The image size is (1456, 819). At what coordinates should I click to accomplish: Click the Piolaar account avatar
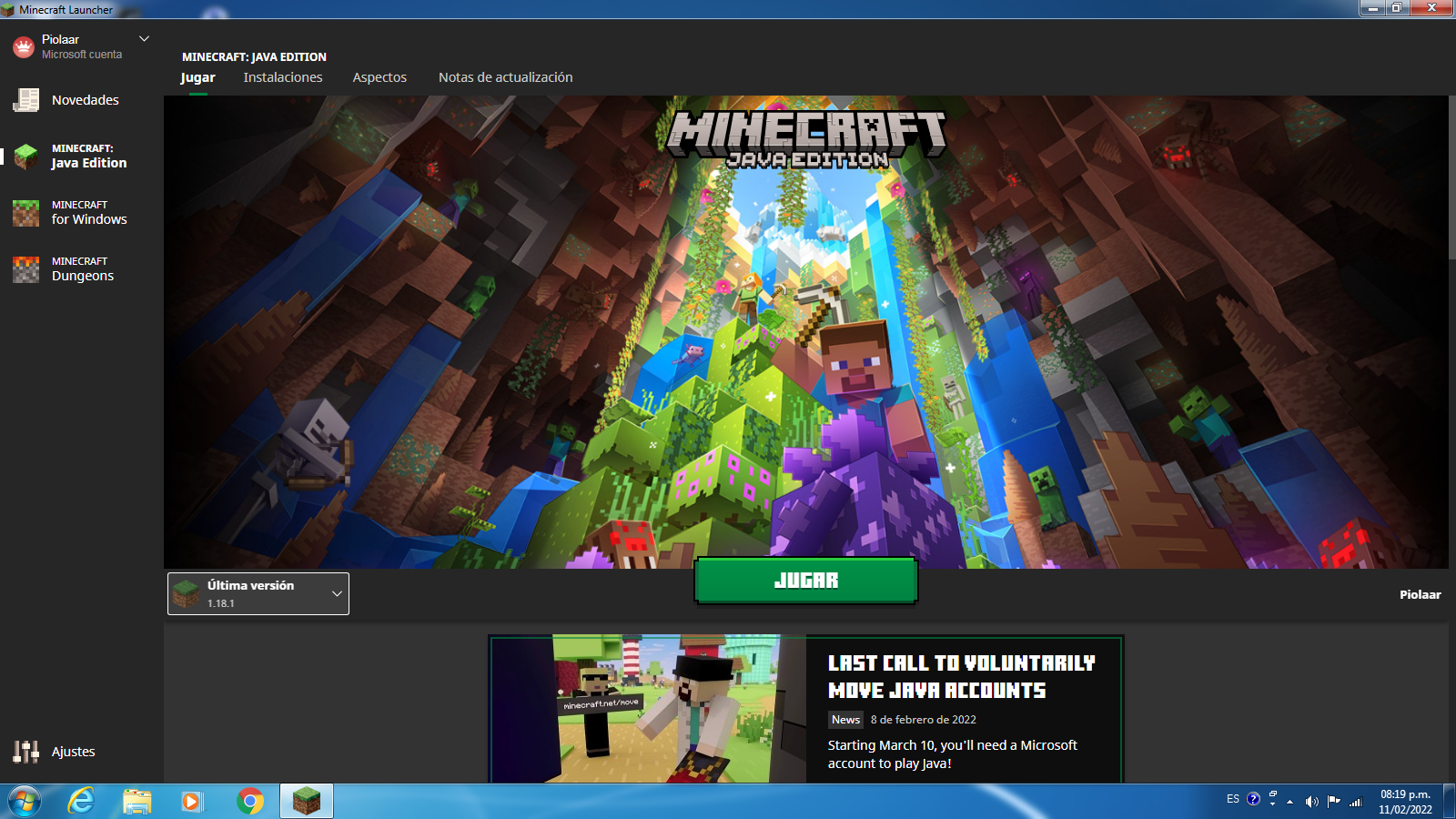(x=24, y=46)
